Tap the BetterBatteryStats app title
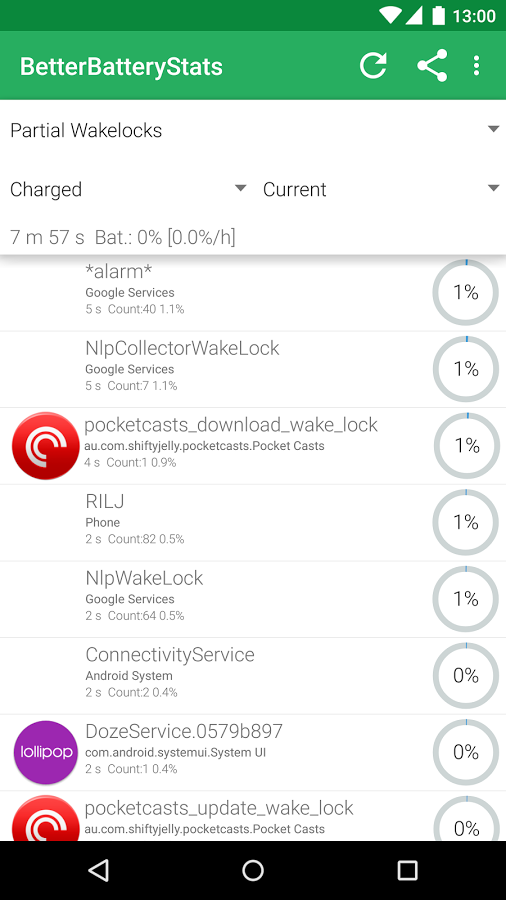506x900 pixels. (x=121, y=67)
